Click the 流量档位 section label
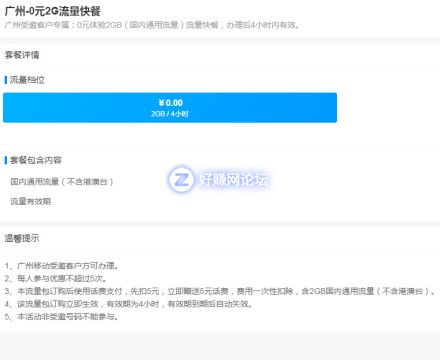Image resolution: width=440 pixels, height=360 pixels. pos(27,80)
